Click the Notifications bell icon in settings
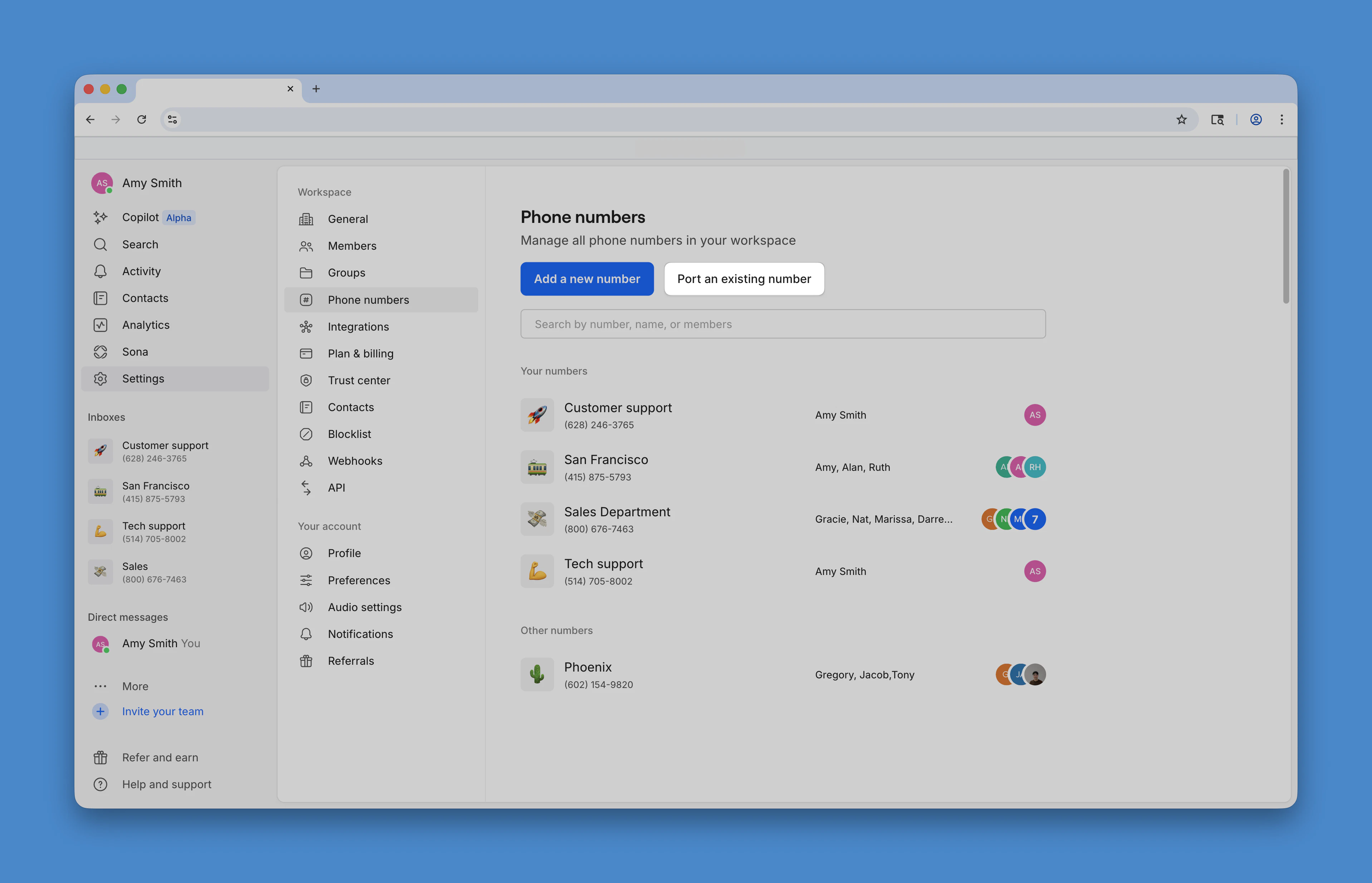This screenshot has height=883, width=1372. [x=306, y=634]
